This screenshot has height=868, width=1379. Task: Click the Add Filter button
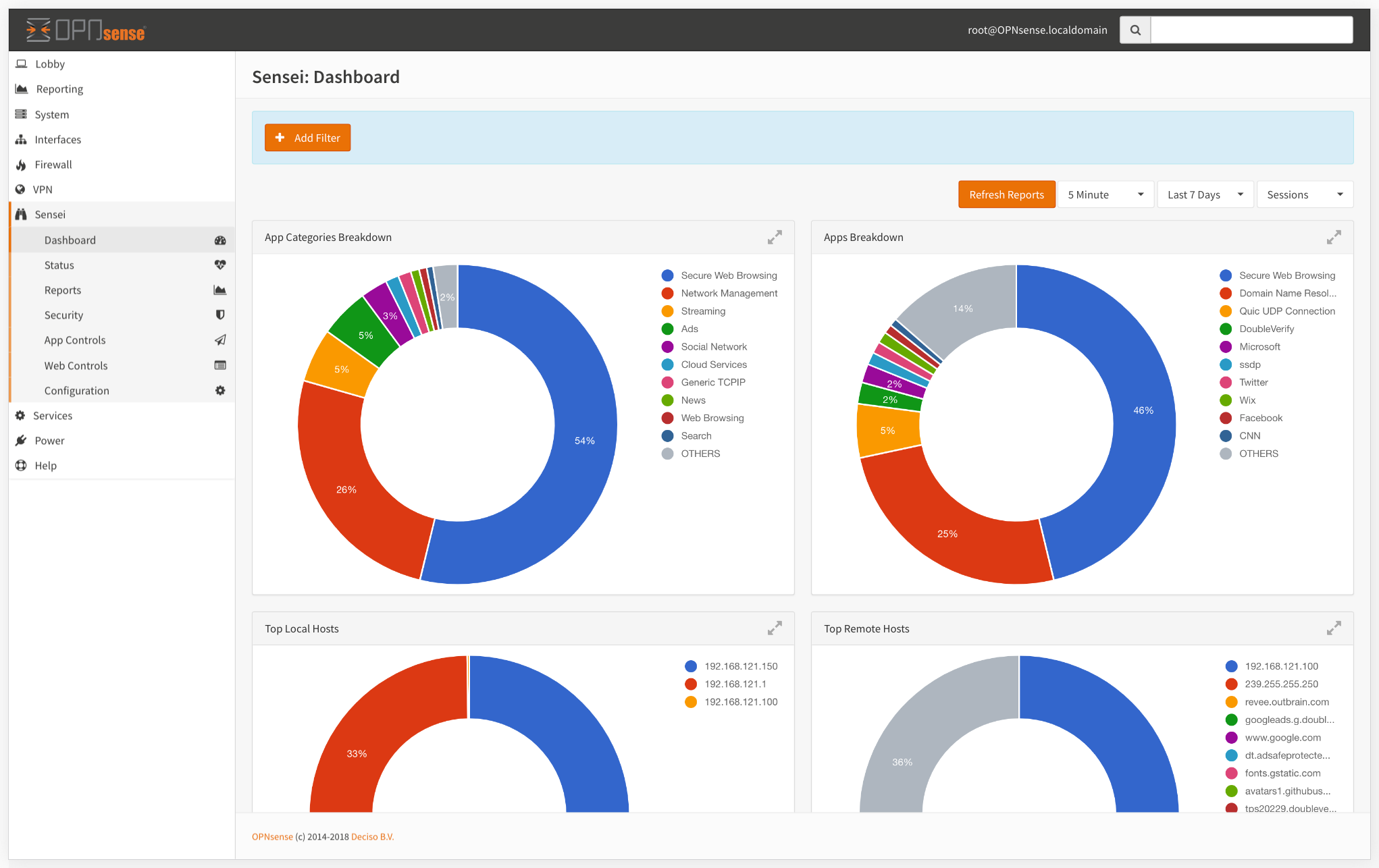pos(307,138)
